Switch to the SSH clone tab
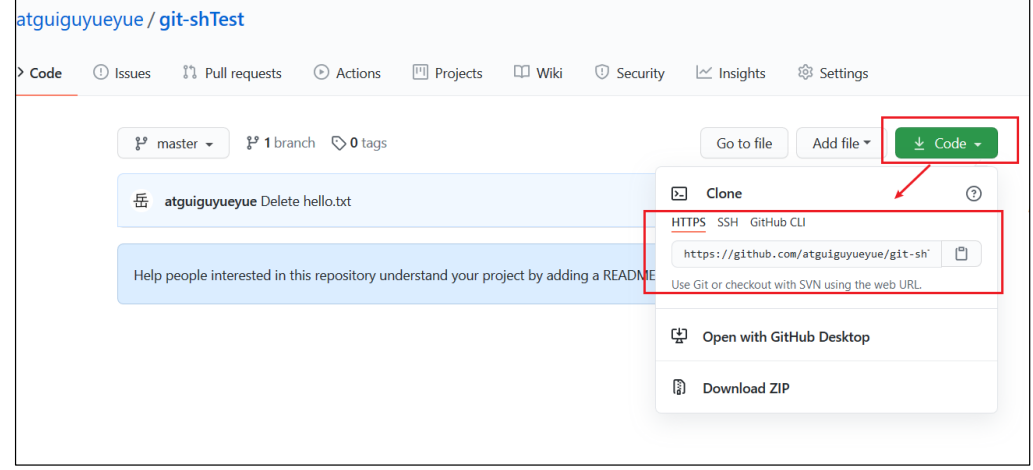Screen dimensions: 1033x470 pyautogui.click(x=727, y=222)
